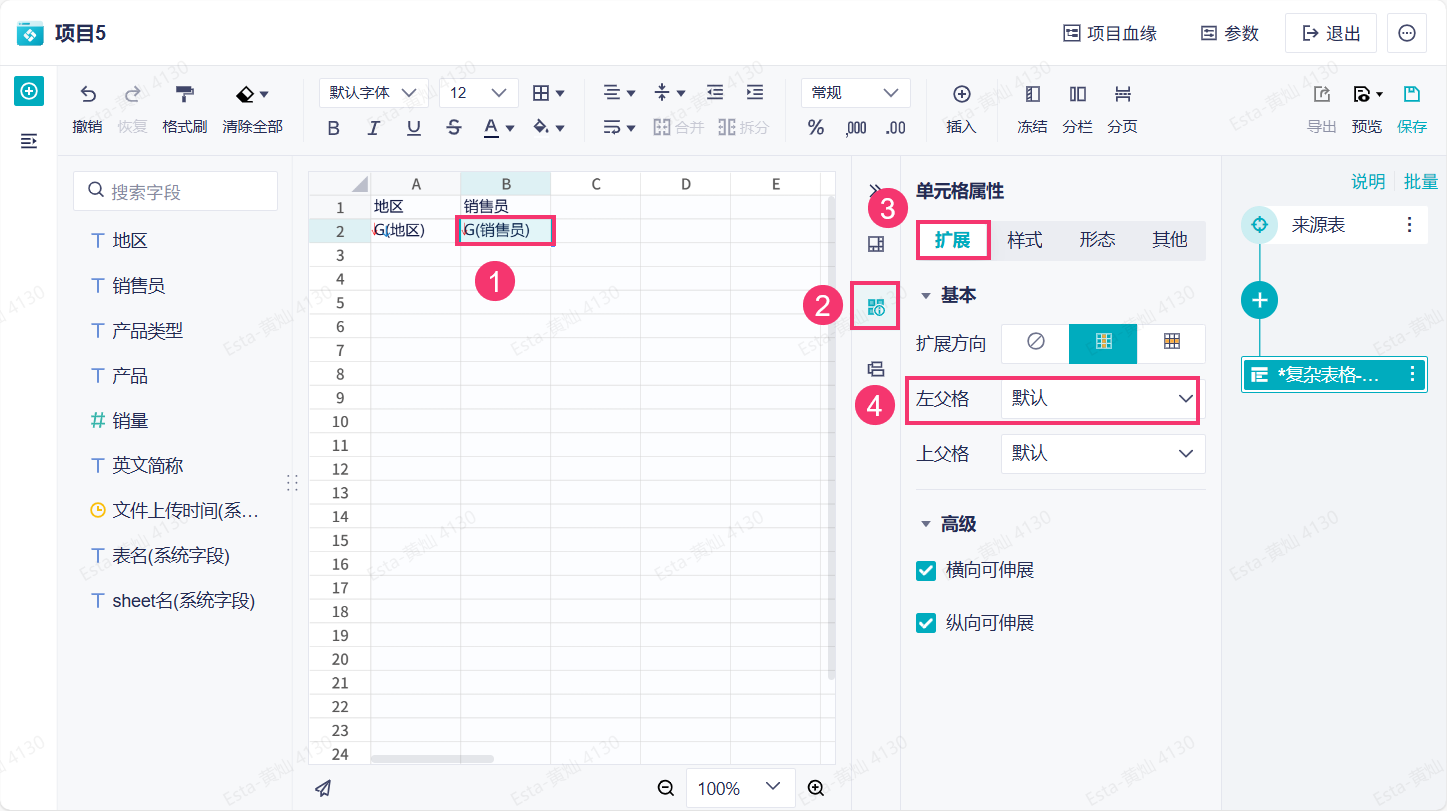Switch to the 其他 tab
This screenshot has width=1447, height=811.
[x=1169, y=240]
